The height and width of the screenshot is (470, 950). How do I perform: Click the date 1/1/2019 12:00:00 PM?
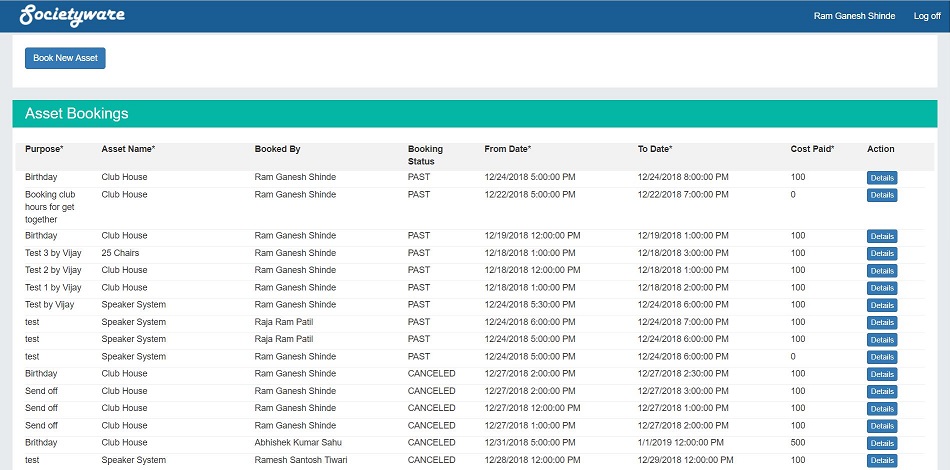(680, 442)
